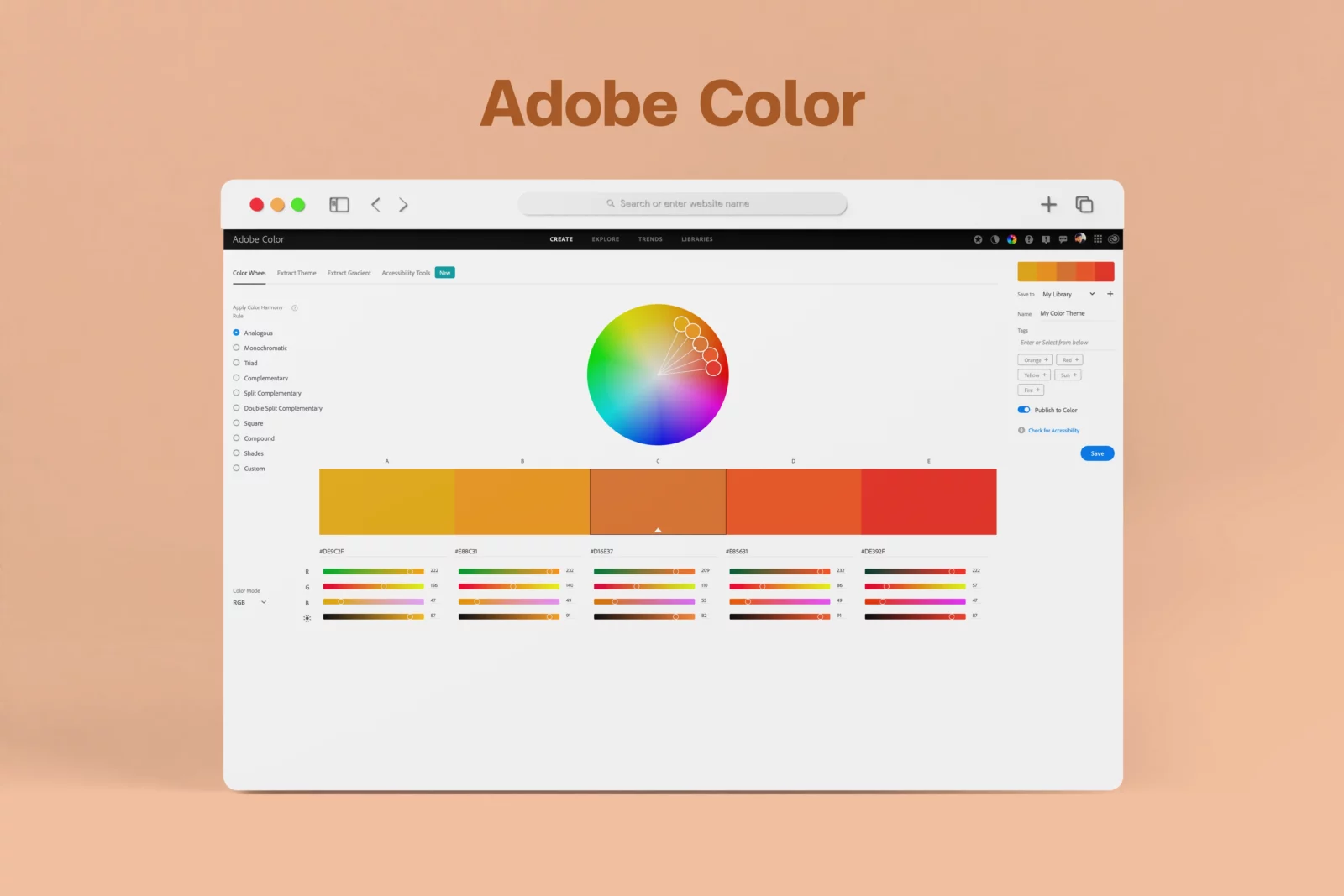Click the harmony rule info icon
This screenshot has width=1344, height=896.
295,307
